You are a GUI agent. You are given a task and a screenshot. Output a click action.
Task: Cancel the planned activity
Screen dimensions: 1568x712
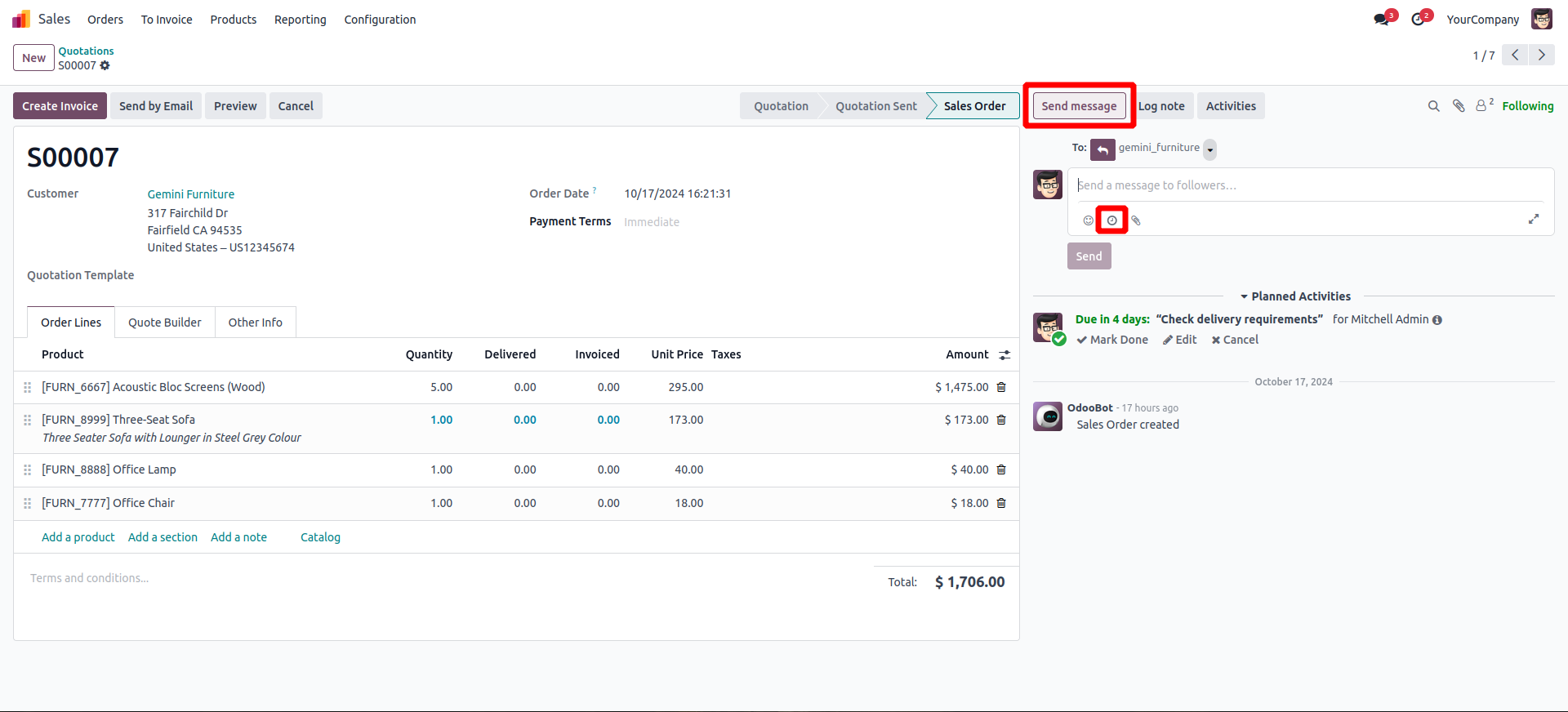tap(1235, 340)
